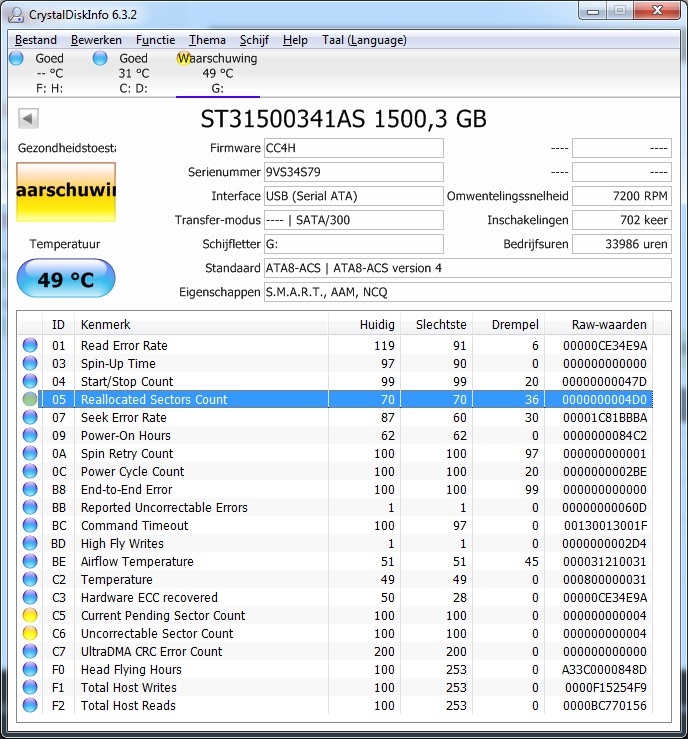The width and height of the screenshot is (688, 739).
Task: Click the Firmware field CC4H
Action: 353,148
